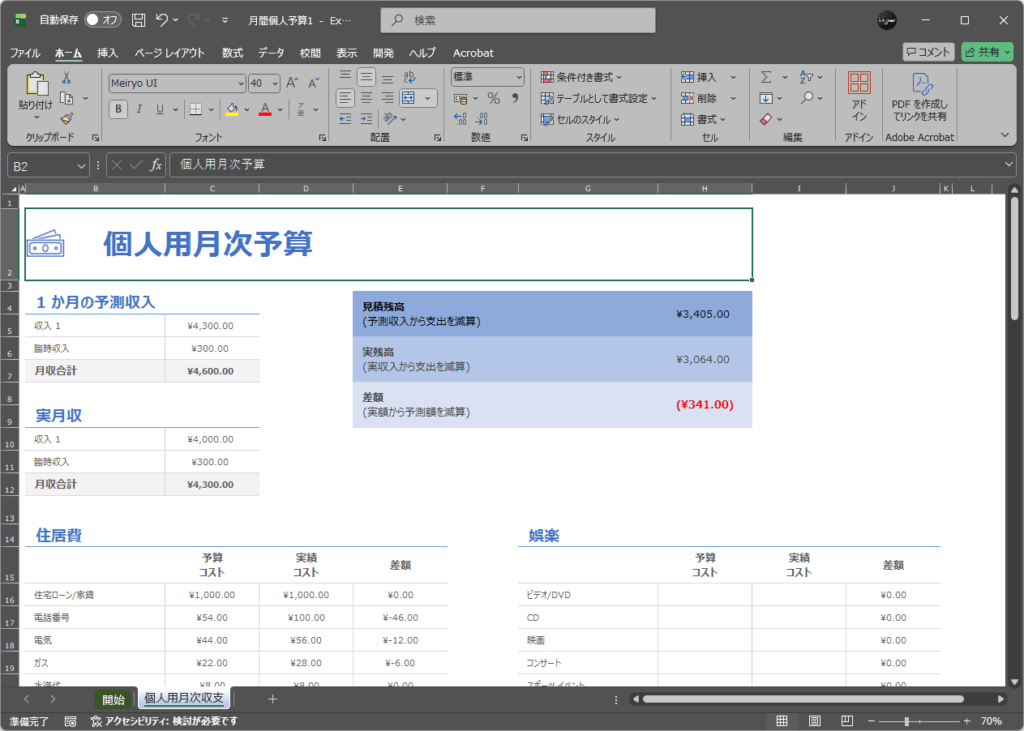1024x731 pixels.
Task: Click the Save floppy disk icon
Action: pyautogui.click(x=138, y=20)
